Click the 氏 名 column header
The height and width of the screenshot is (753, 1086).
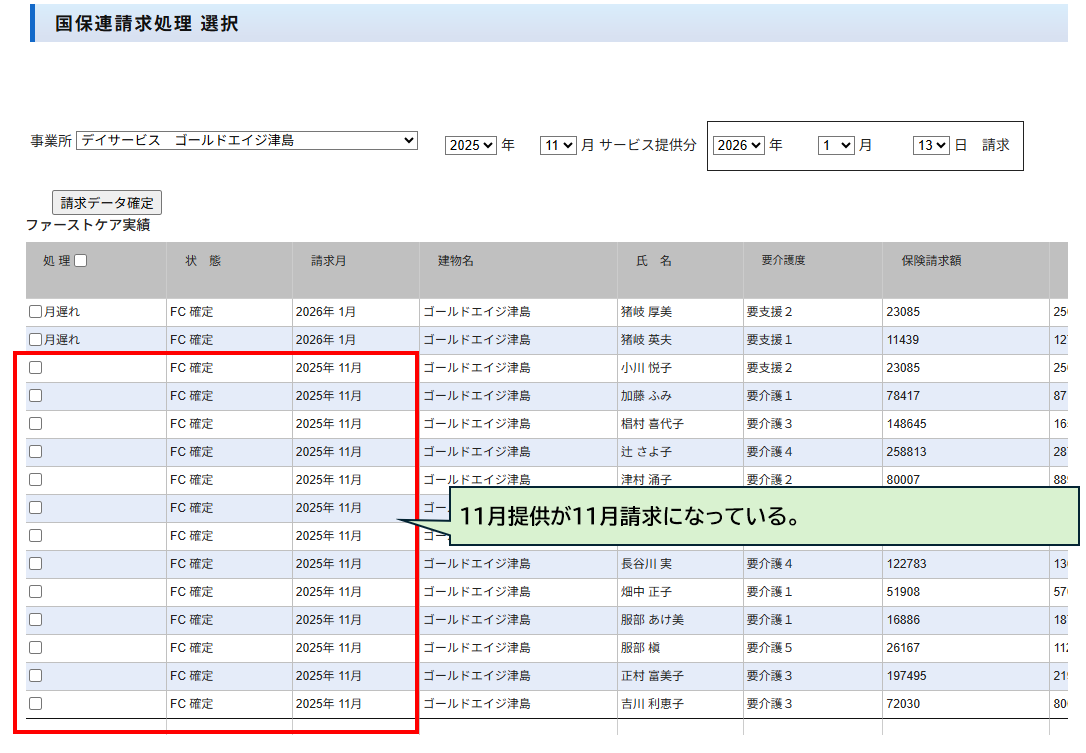pos(654,261)
